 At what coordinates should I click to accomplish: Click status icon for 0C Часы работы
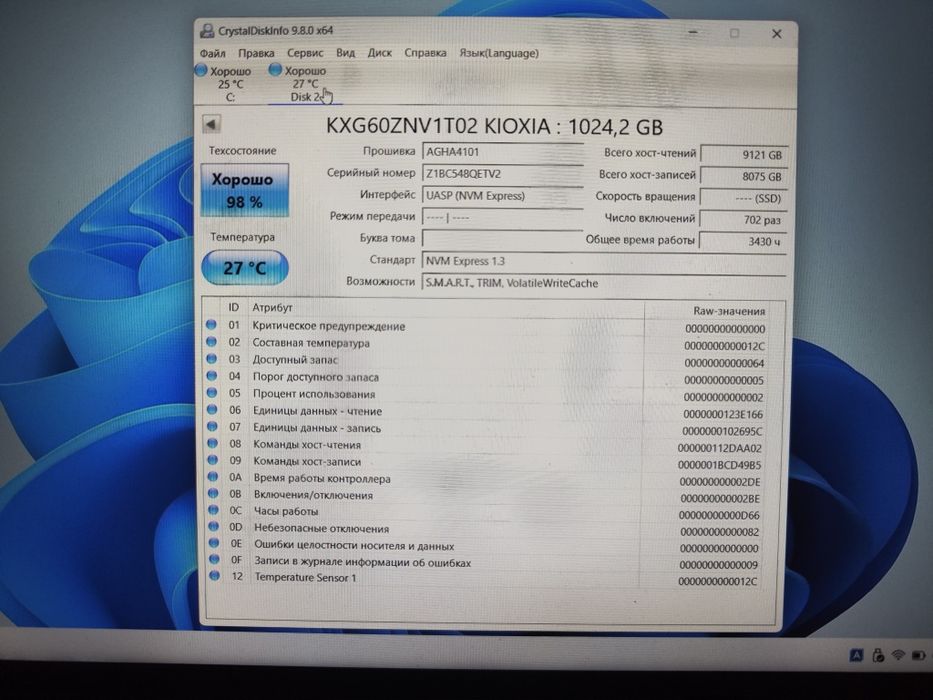[213, 510]
